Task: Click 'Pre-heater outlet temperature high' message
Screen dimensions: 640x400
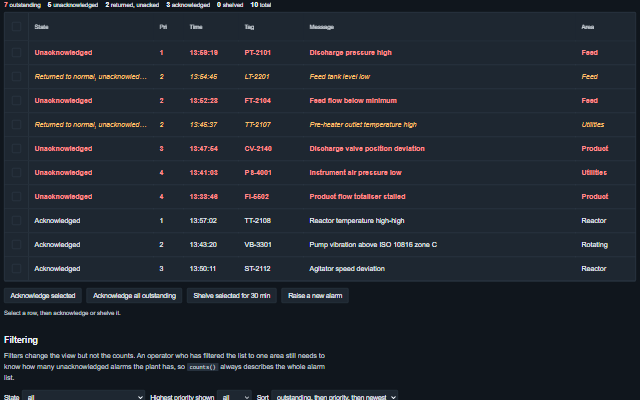Action: click(363, 124)
